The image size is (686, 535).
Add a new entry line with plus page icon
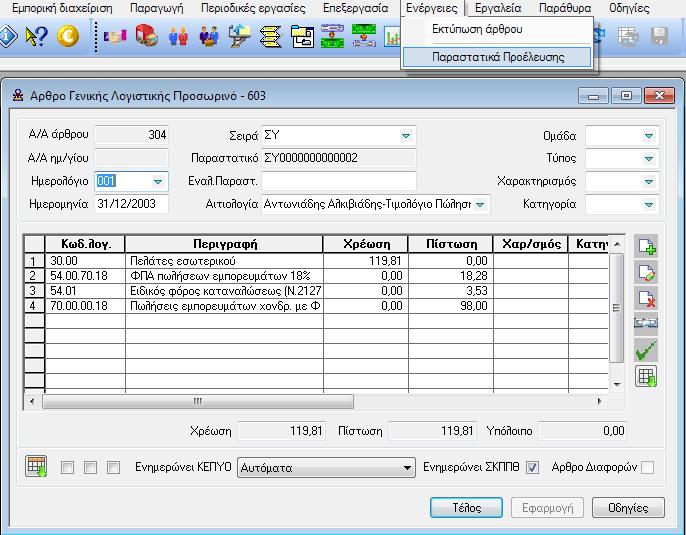pyautogui.click(x=646, y=246)
